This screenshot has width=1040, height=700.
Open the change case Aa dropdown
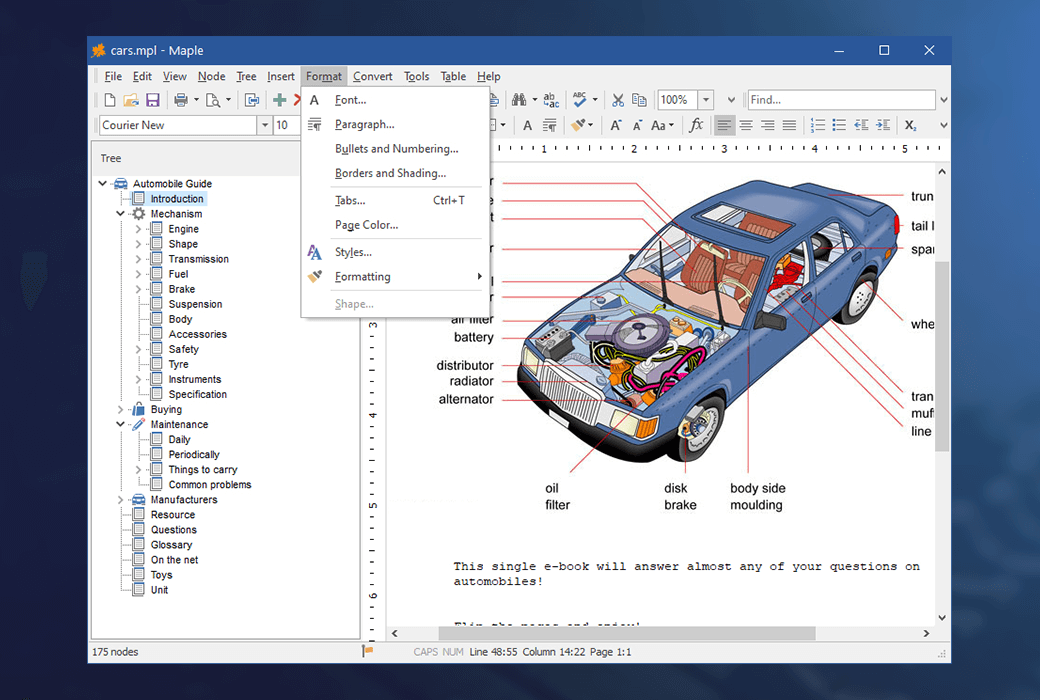pos(662,125)
